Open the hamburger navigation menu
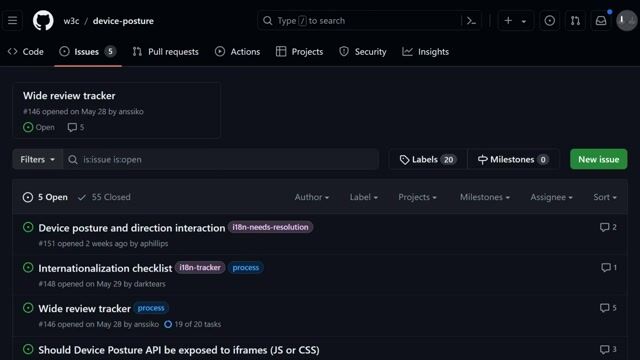Viewport: 640px width, 360px height. 12,20
